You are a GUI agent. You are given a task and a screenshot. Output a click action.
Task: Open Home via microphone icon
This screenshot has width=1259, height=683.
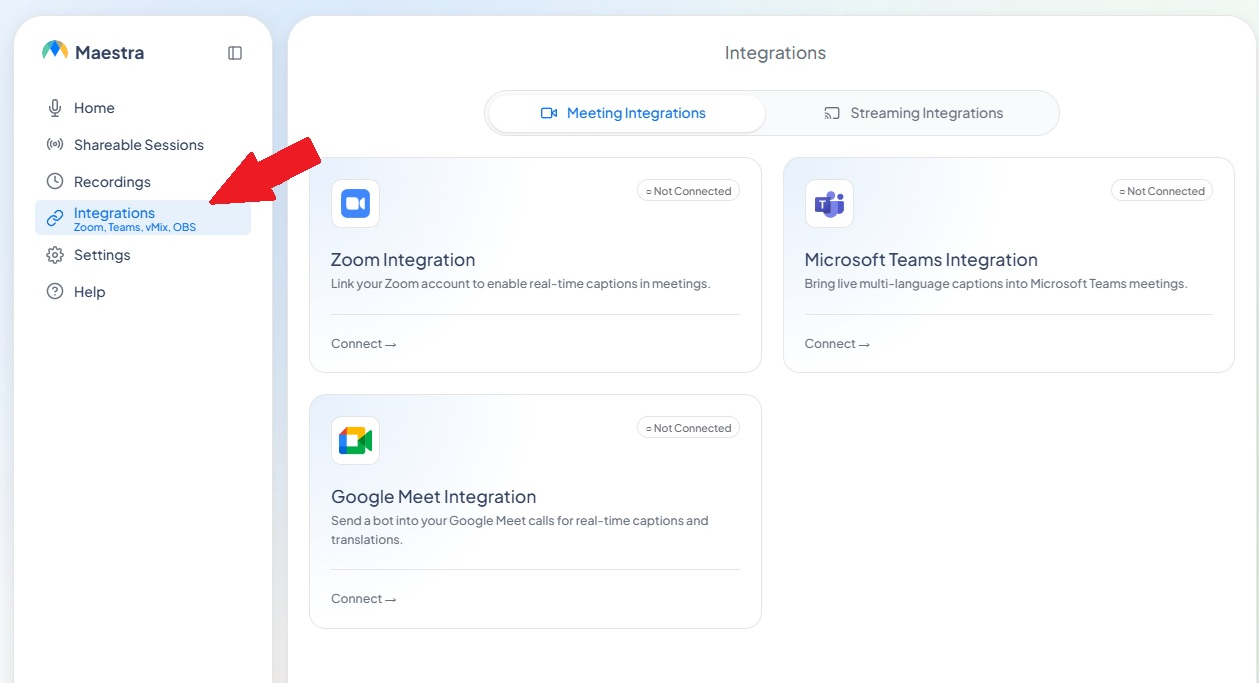[x=55, y=108]
